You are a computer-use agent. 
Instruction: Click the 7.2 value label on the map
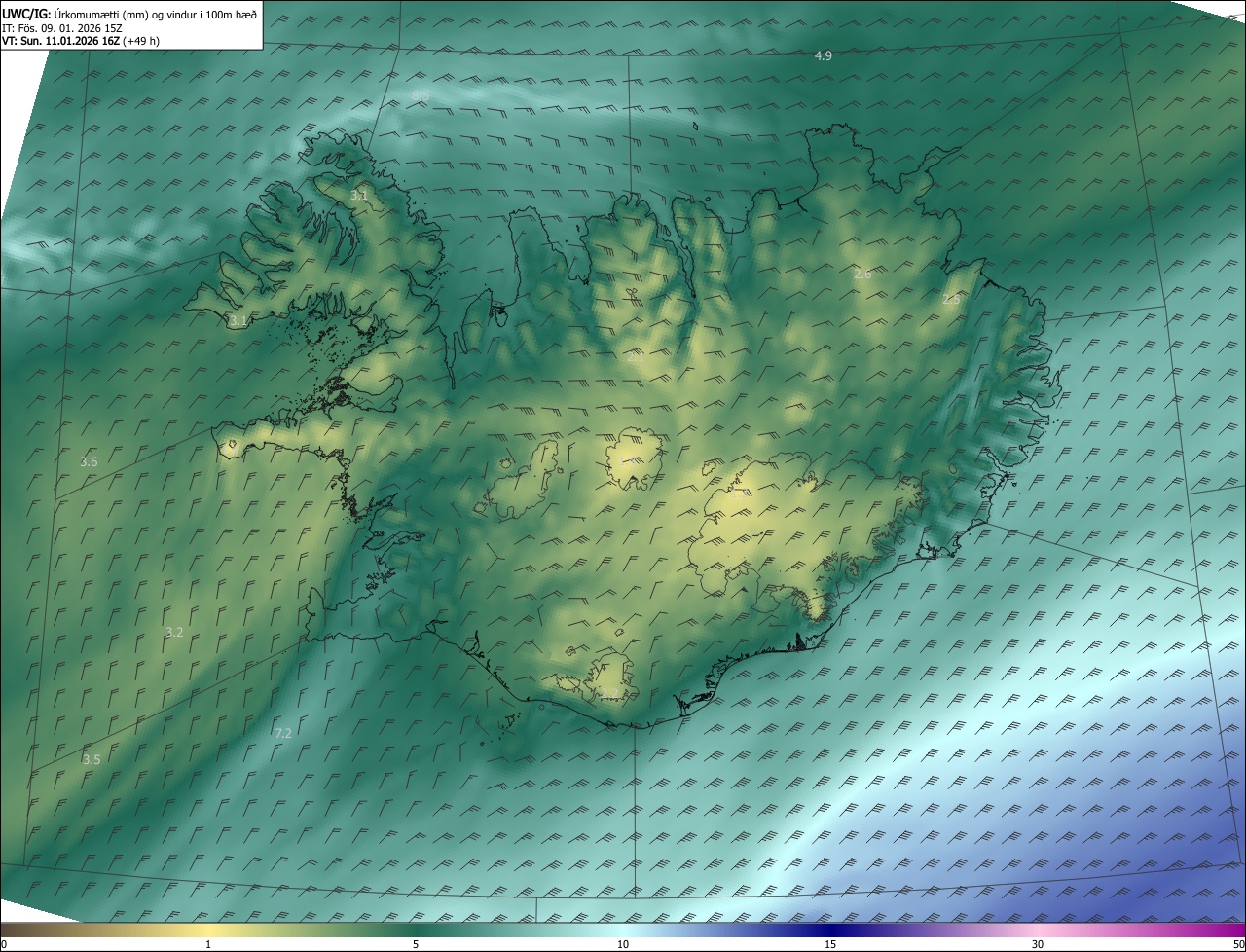[x=283, y=733]
